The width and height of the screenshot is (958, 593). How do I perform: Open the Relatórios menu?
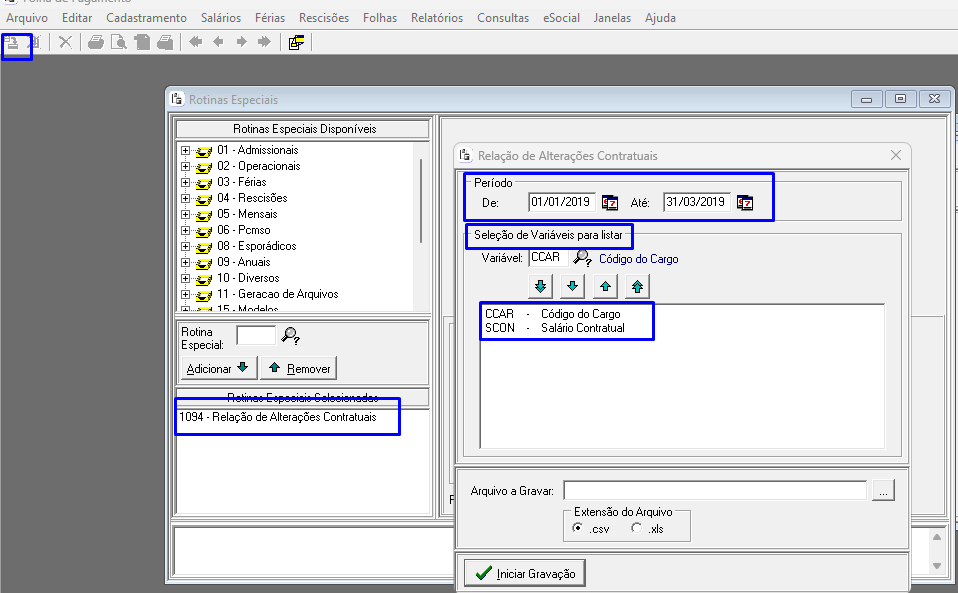[436, 18]
